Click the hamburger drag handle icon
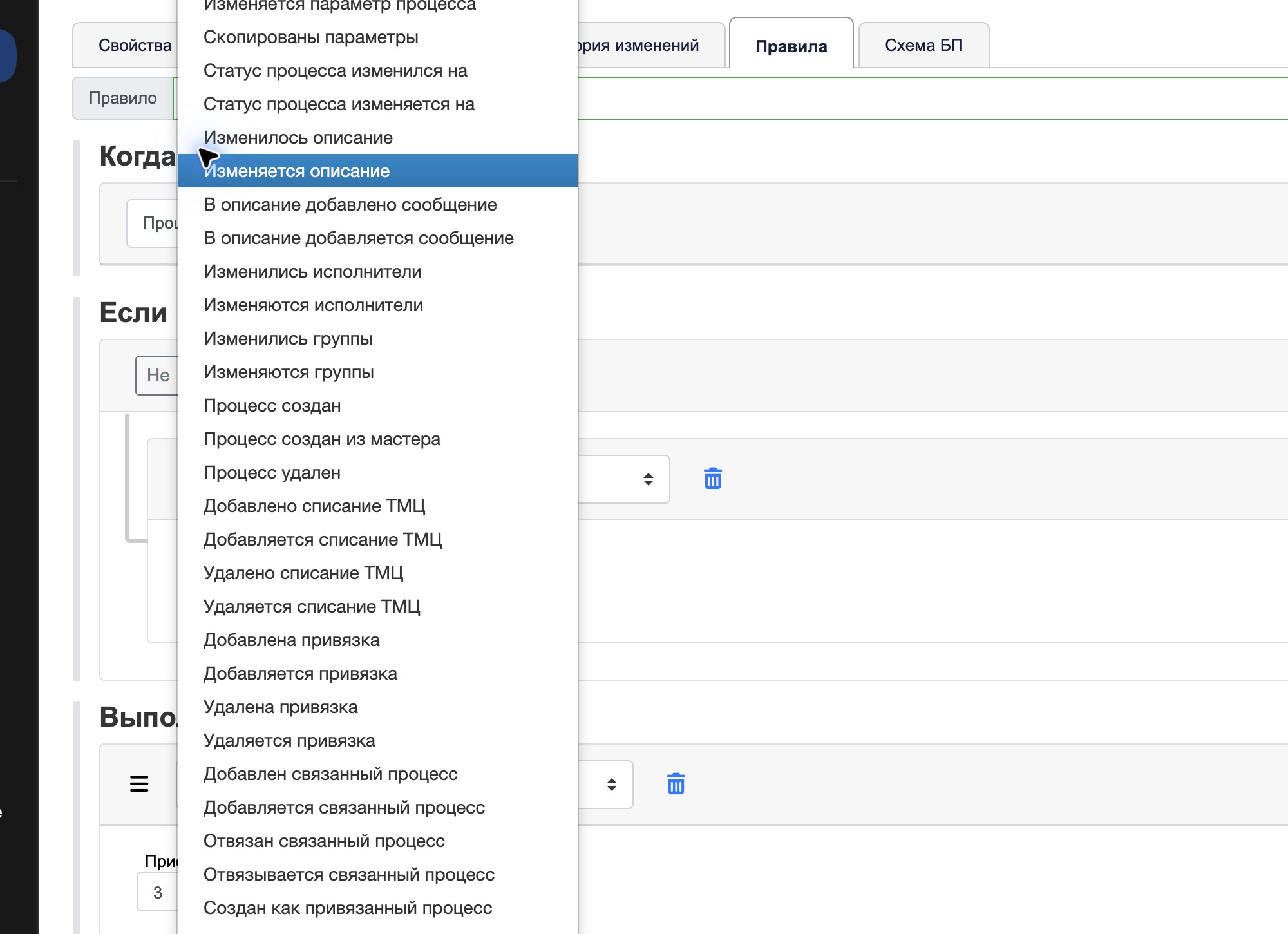The image size is (1288, 934). (139, 784)
